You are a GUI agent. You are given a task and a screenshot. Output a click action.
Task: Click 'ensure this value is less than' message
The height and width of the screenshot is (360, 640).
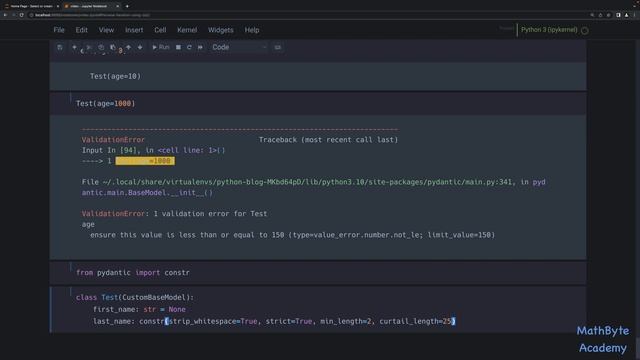292,235
